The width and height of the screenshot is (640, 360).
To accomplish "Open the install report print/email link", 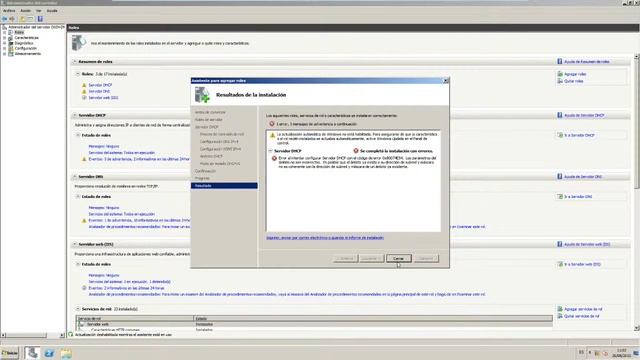I will coord(325,238).
